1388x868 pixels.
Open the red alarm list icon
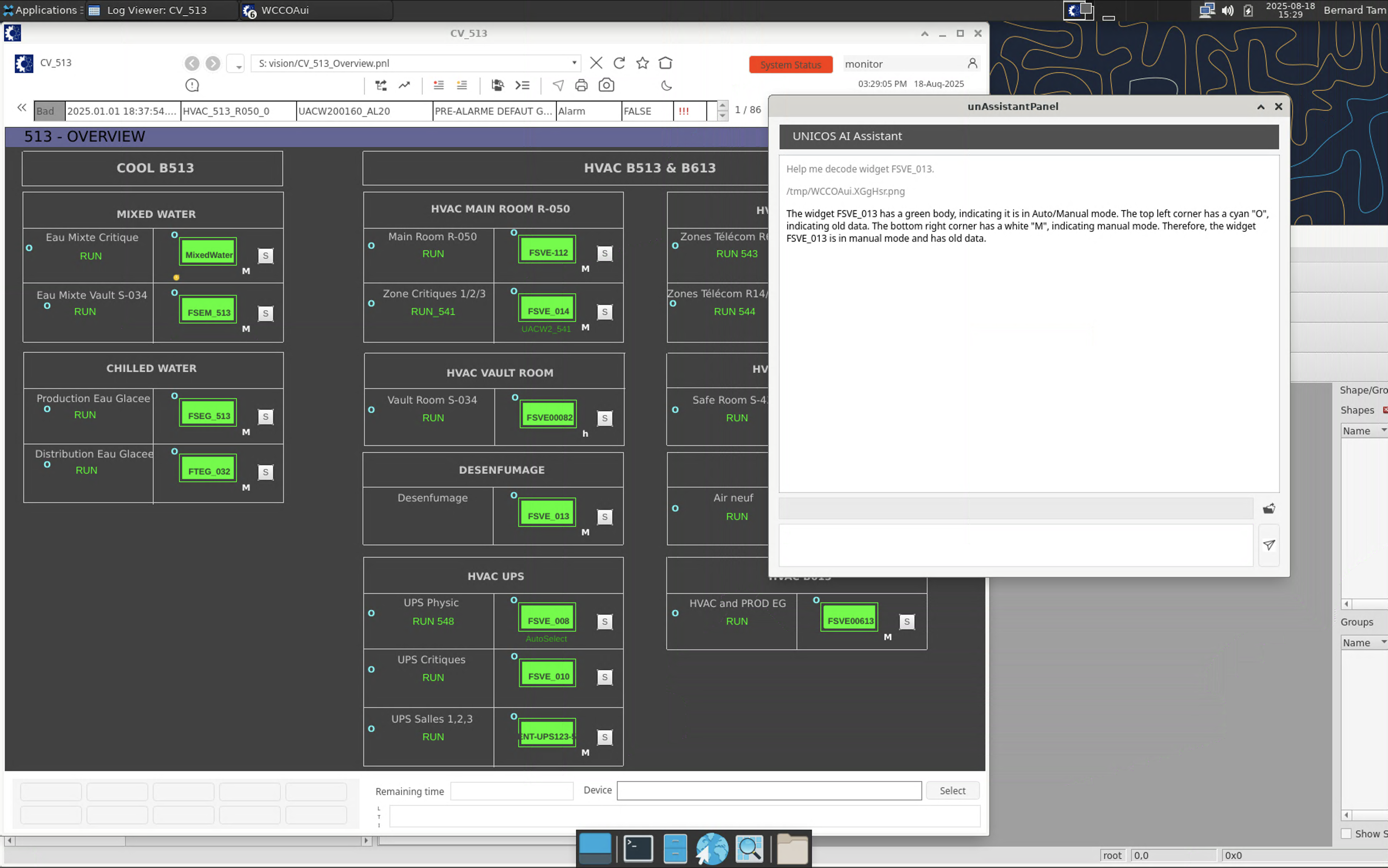[439, 86]
